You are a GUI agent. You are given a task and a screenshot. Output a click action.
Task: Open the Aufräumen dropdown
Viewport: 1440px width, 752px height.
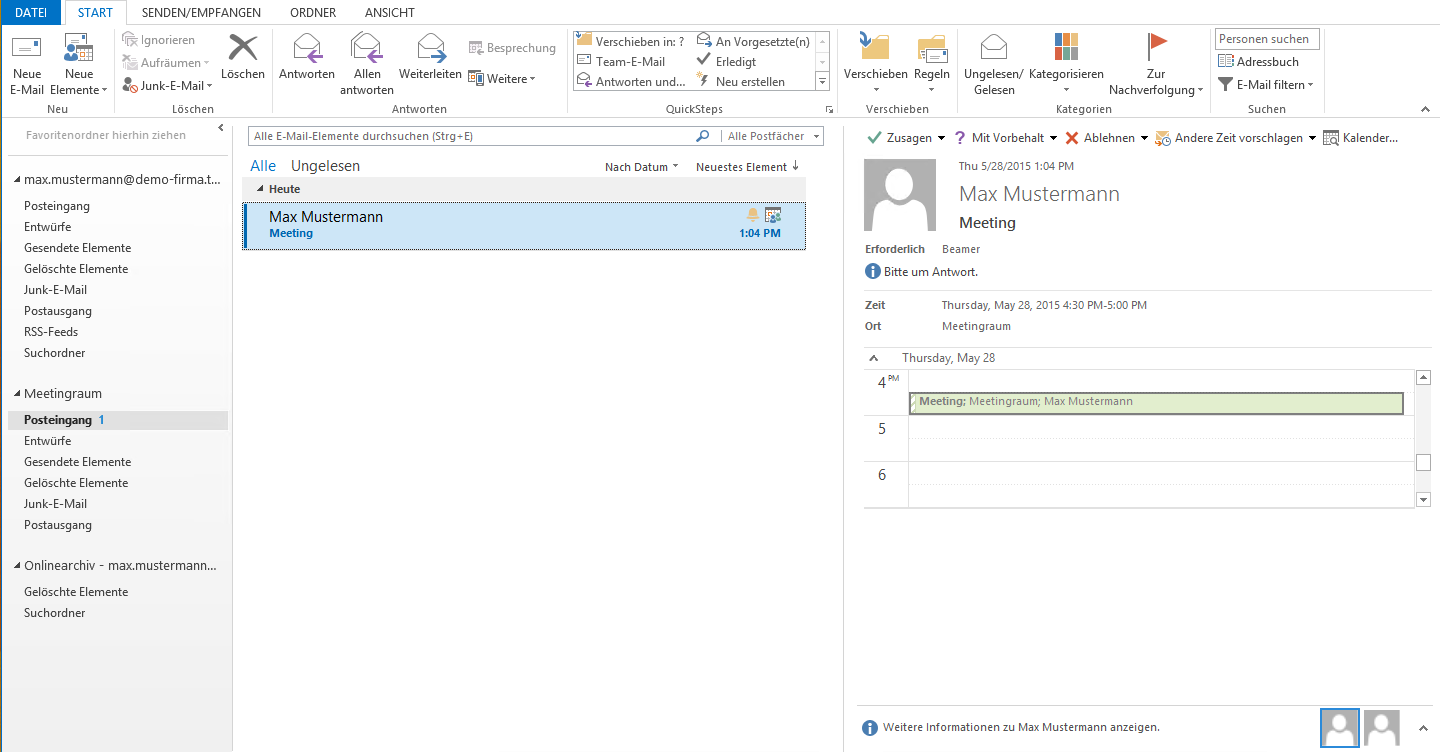pos(166,62)
